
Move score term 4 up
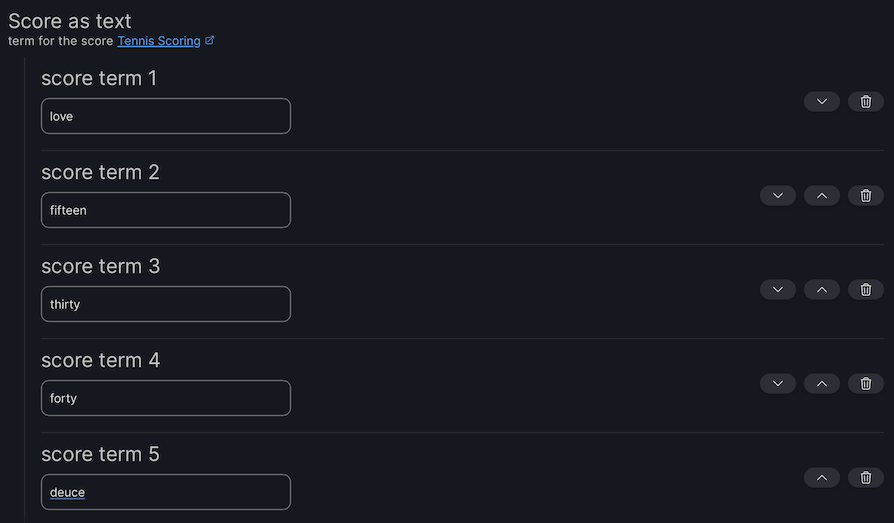[x=822, y=383]
